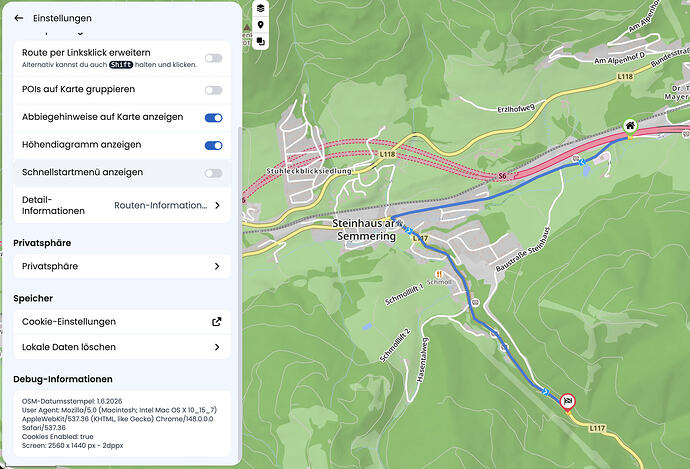
Task: Select the green home start marker
Action: 630,126
